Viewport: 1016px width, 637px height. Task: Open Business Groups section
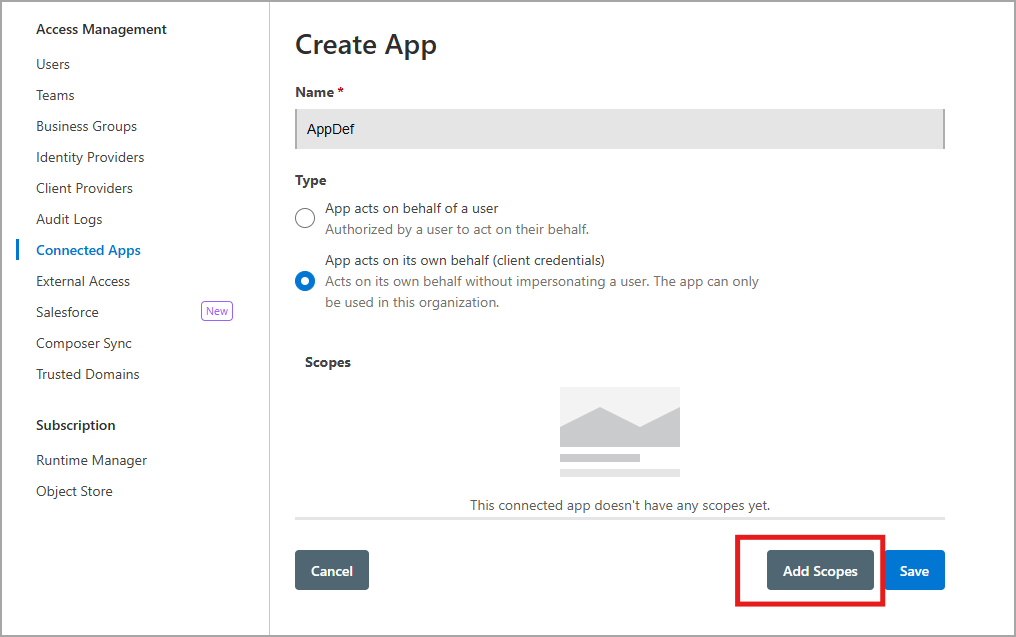coord(86,126)
